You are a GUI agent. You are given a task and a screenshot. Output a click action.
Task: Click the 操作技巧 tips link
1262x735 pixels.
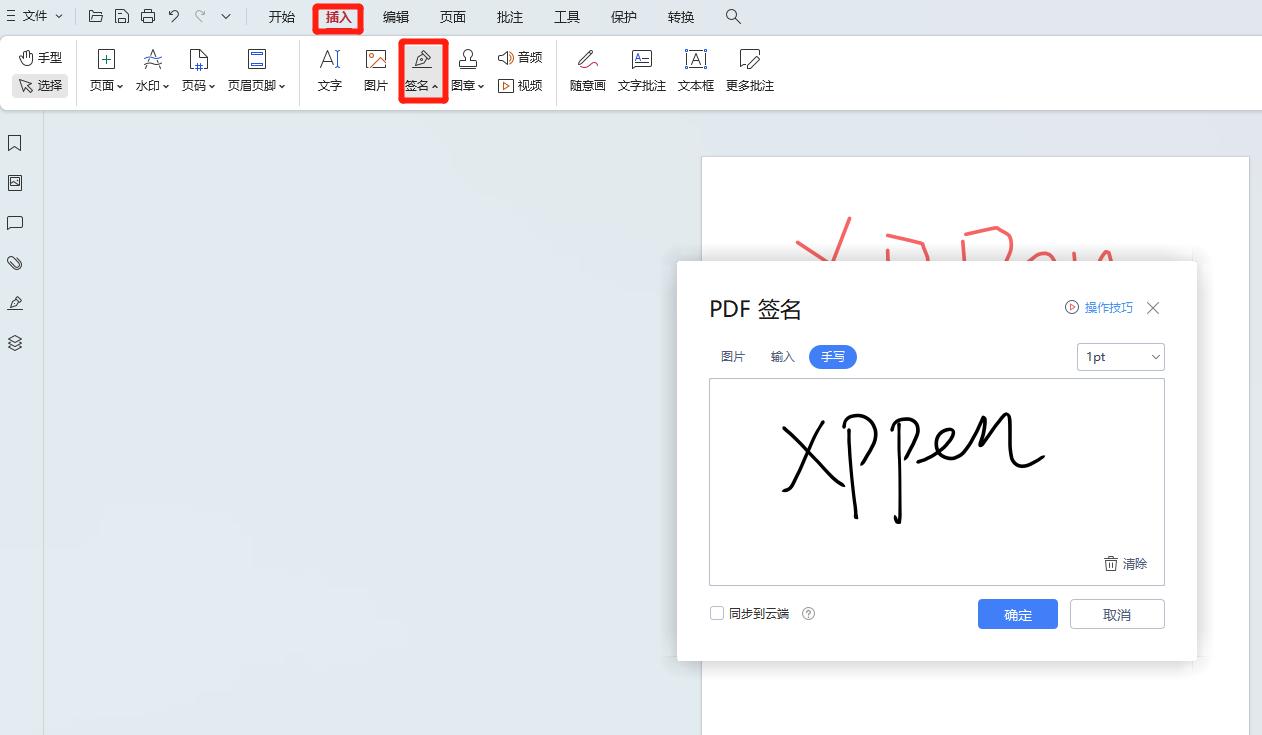point(1099,308)
